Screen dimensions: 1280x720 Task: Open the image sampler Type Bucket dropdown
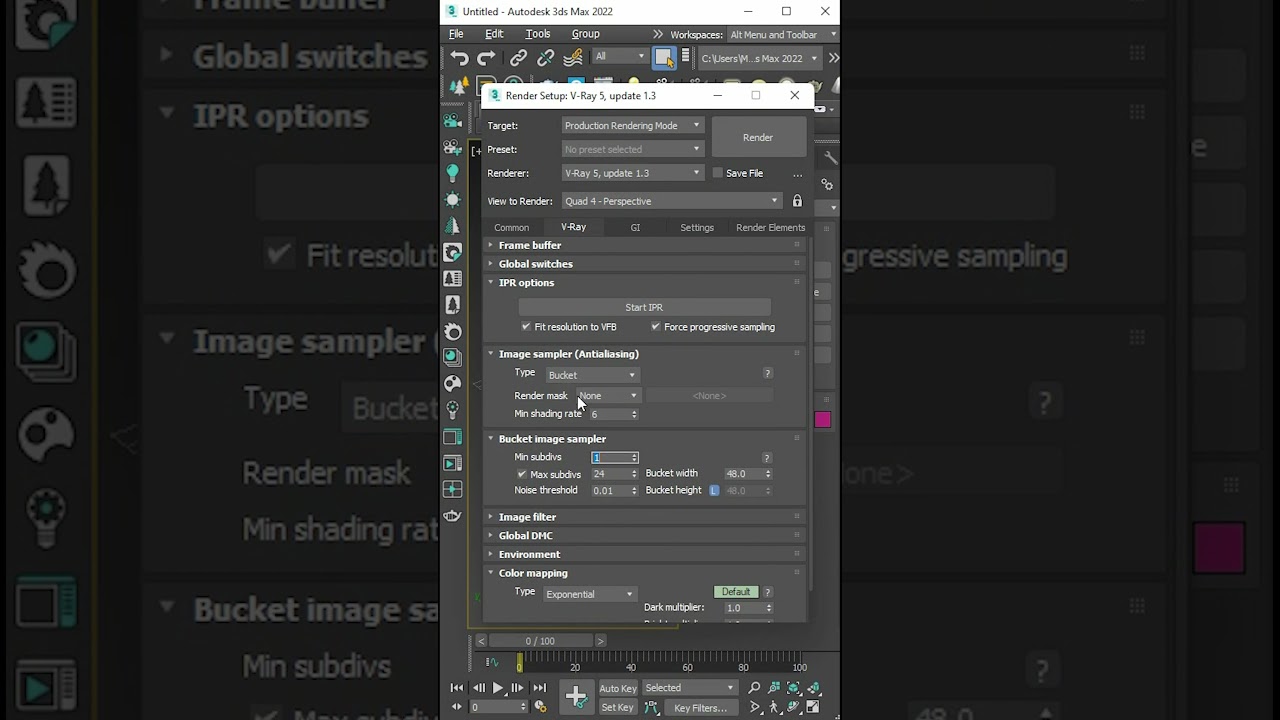click(x=592, y=375)
